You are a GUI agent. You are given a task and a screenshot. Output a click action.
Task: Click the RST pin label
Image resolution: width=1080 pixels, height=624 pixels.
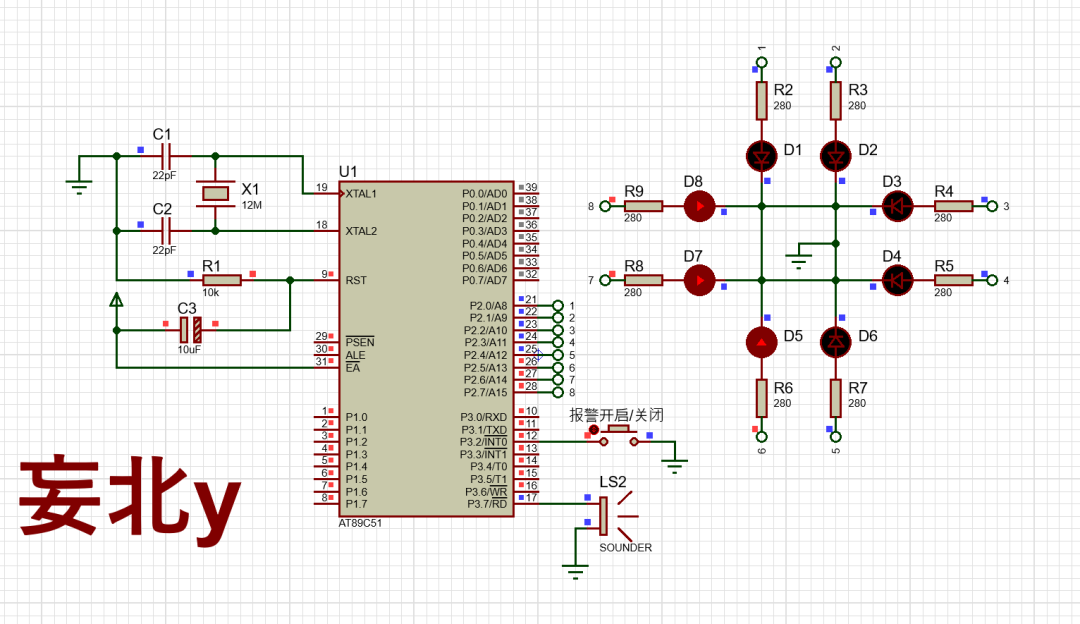point(356,280)
